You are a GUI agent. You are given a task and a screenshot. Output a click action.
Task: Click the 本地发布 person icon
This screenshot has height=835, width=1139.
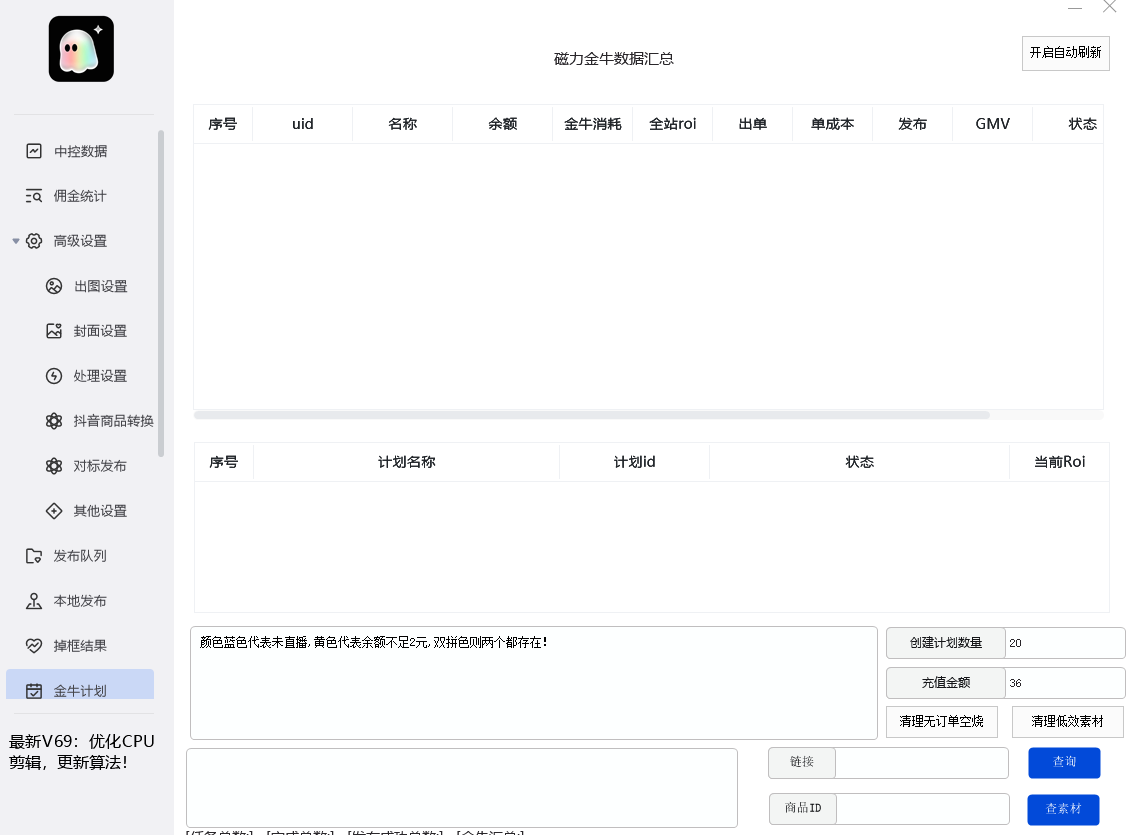coord(34,601)
